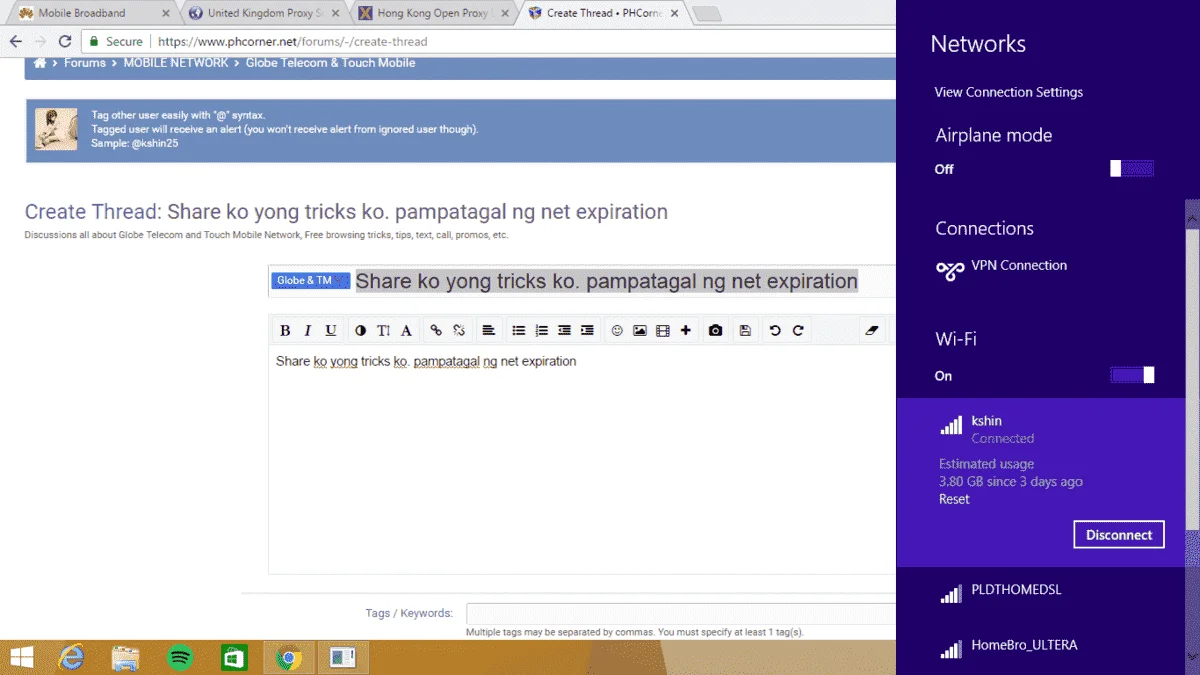Disconnect from the kshin network
The height and width of the screenshot is (675, 1200).
click(x=1119, y=535)
